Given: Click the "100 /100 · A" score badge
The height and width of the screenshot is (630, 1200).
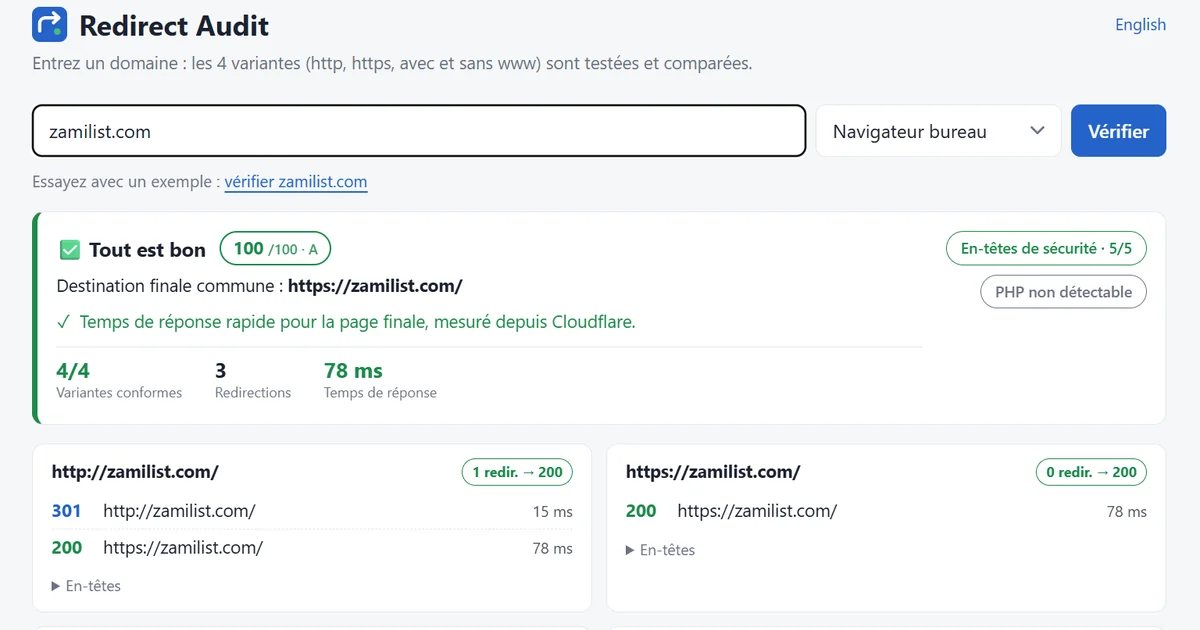Looking at the screenshot, I should pyautogui.click(x=275, y=249).
